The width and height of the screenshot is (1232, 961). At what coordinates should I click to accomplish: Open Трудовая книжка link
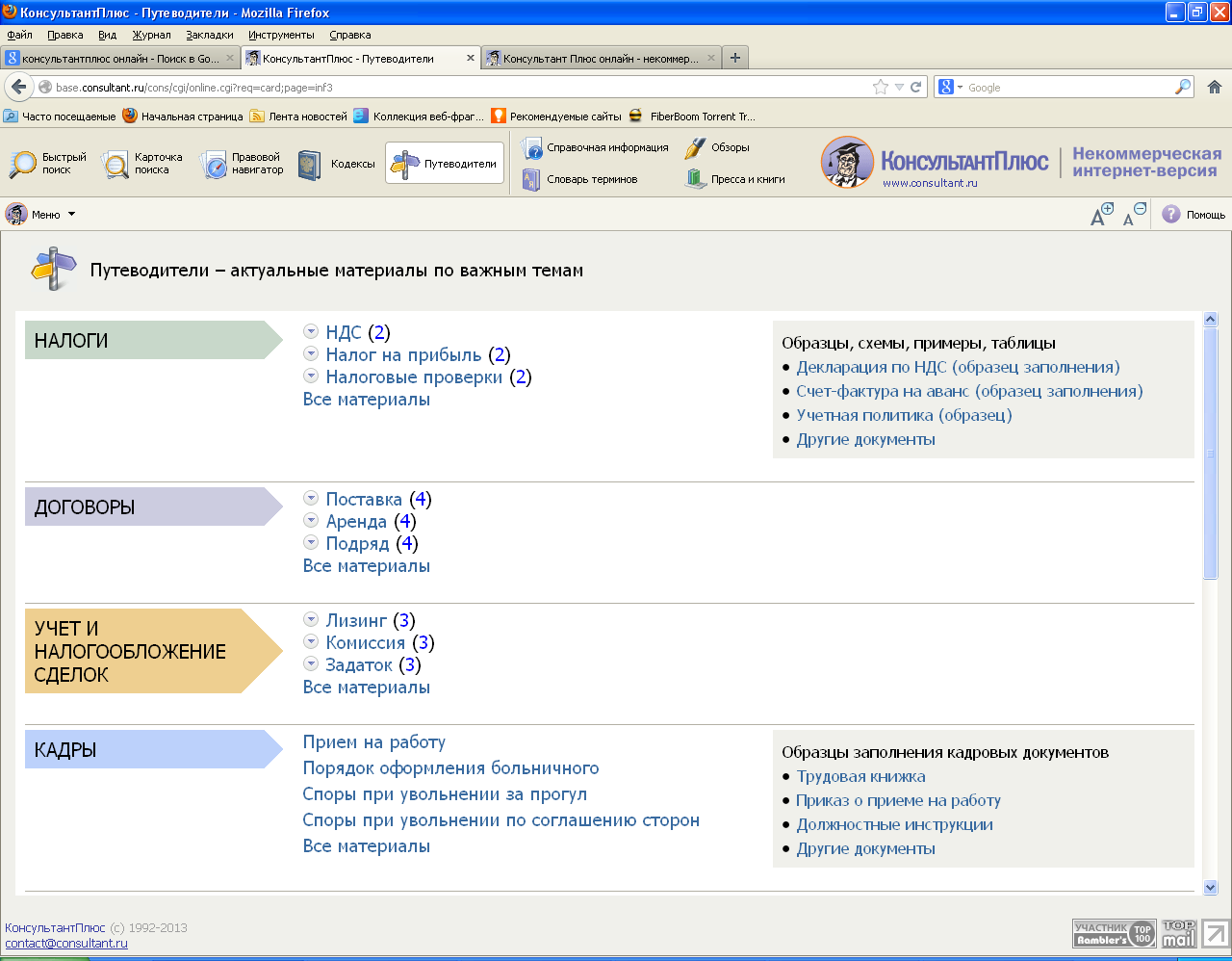[860, 776]
